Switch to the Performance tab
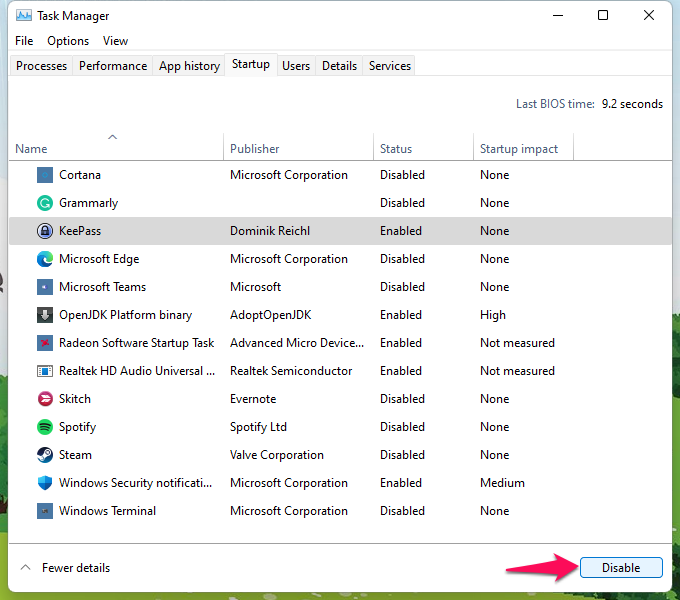 coord(113,66)
